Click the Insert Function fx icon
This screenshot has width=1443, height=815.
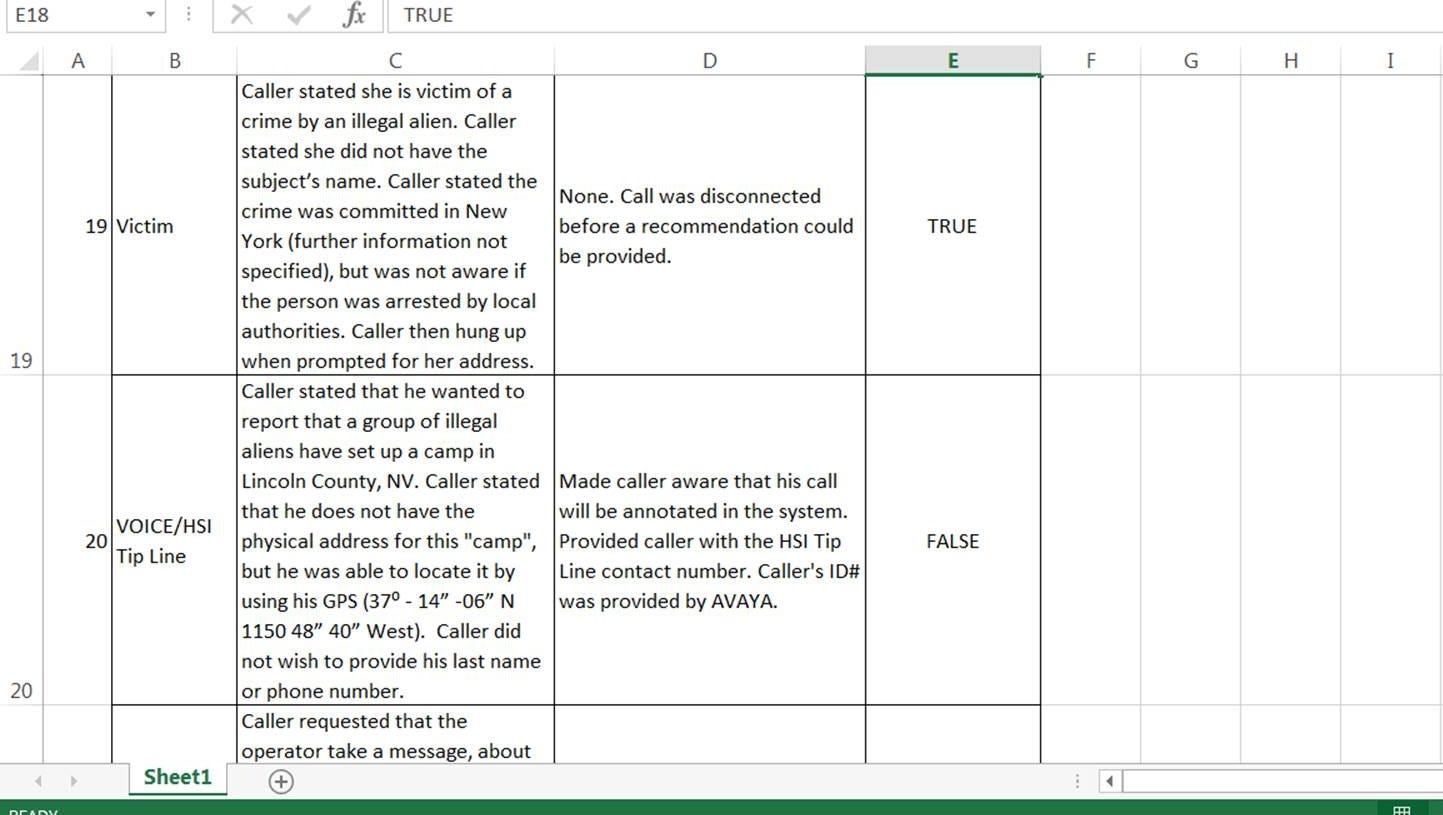(354, 15)
